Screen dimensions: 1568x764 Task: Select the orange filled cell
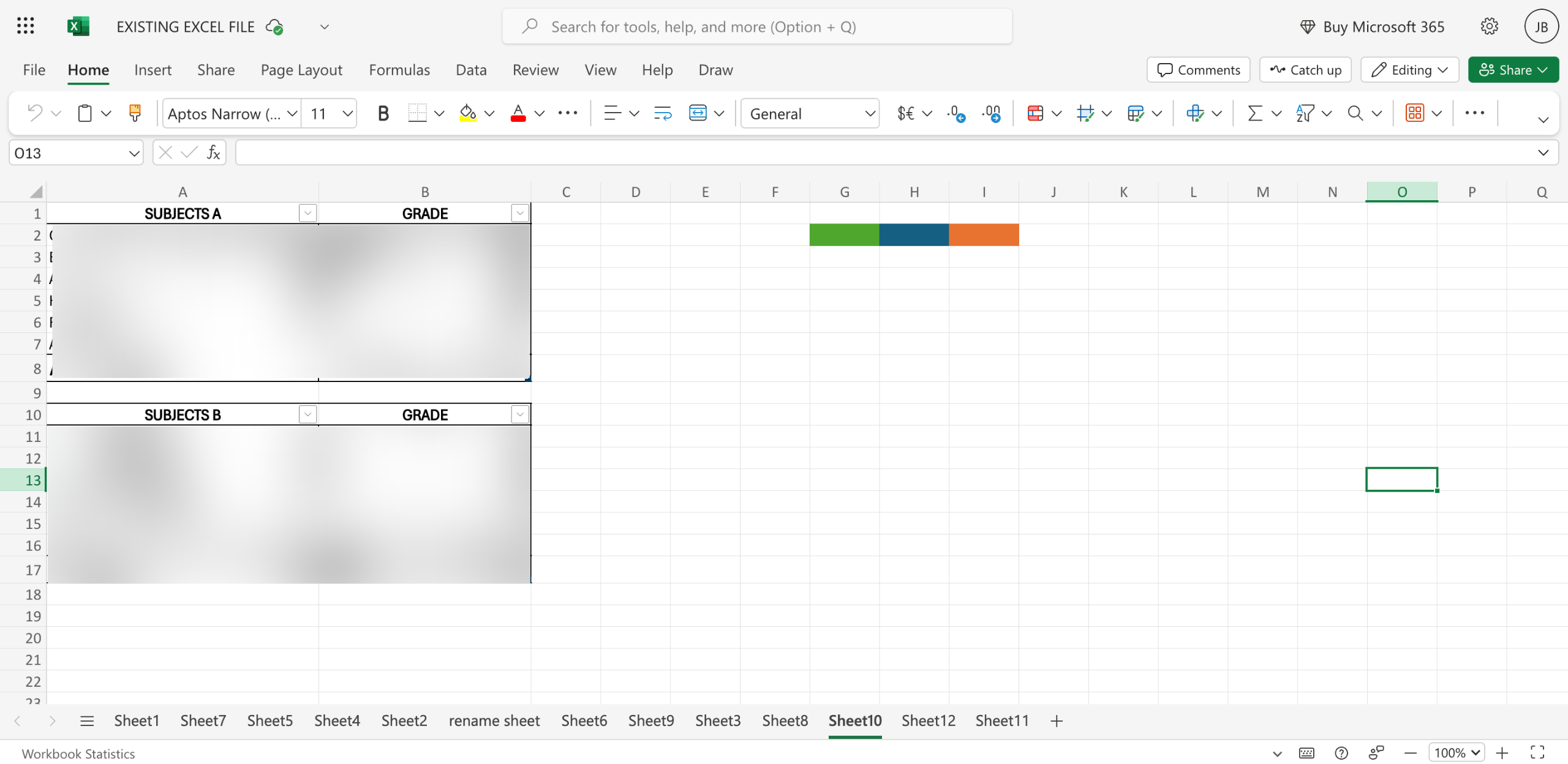[984, 234]
